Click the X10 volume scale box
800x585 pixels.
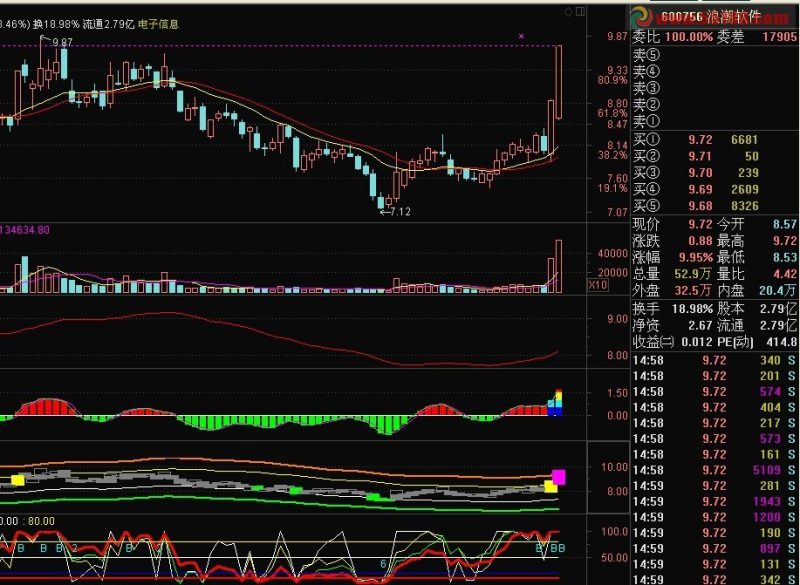click(597, 285)
